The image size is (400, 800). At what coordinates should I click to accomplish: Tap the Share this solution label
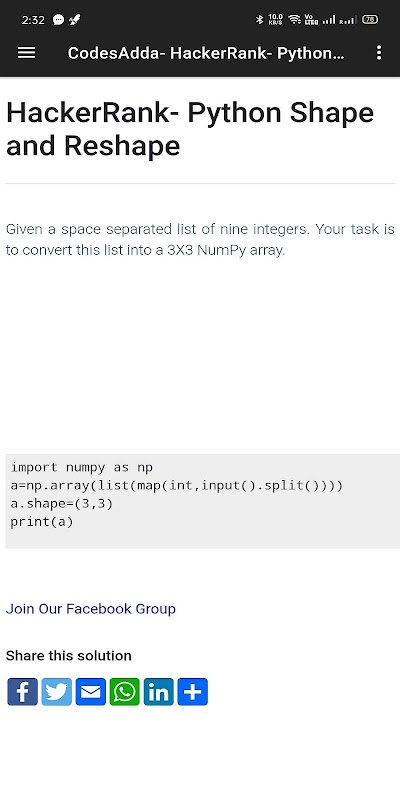(x=68, y=656)
